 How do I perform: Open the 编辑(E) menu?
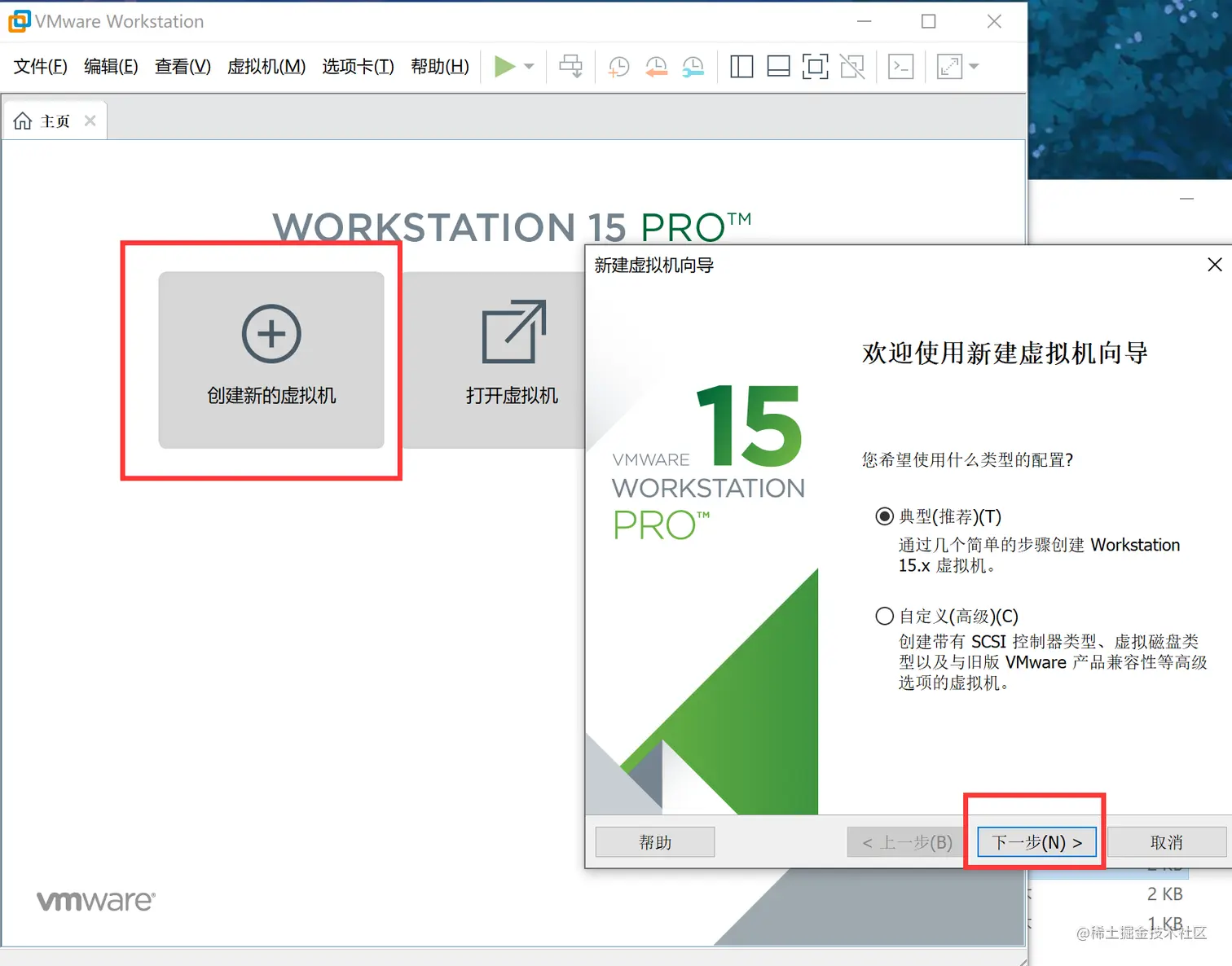[111, 67]
